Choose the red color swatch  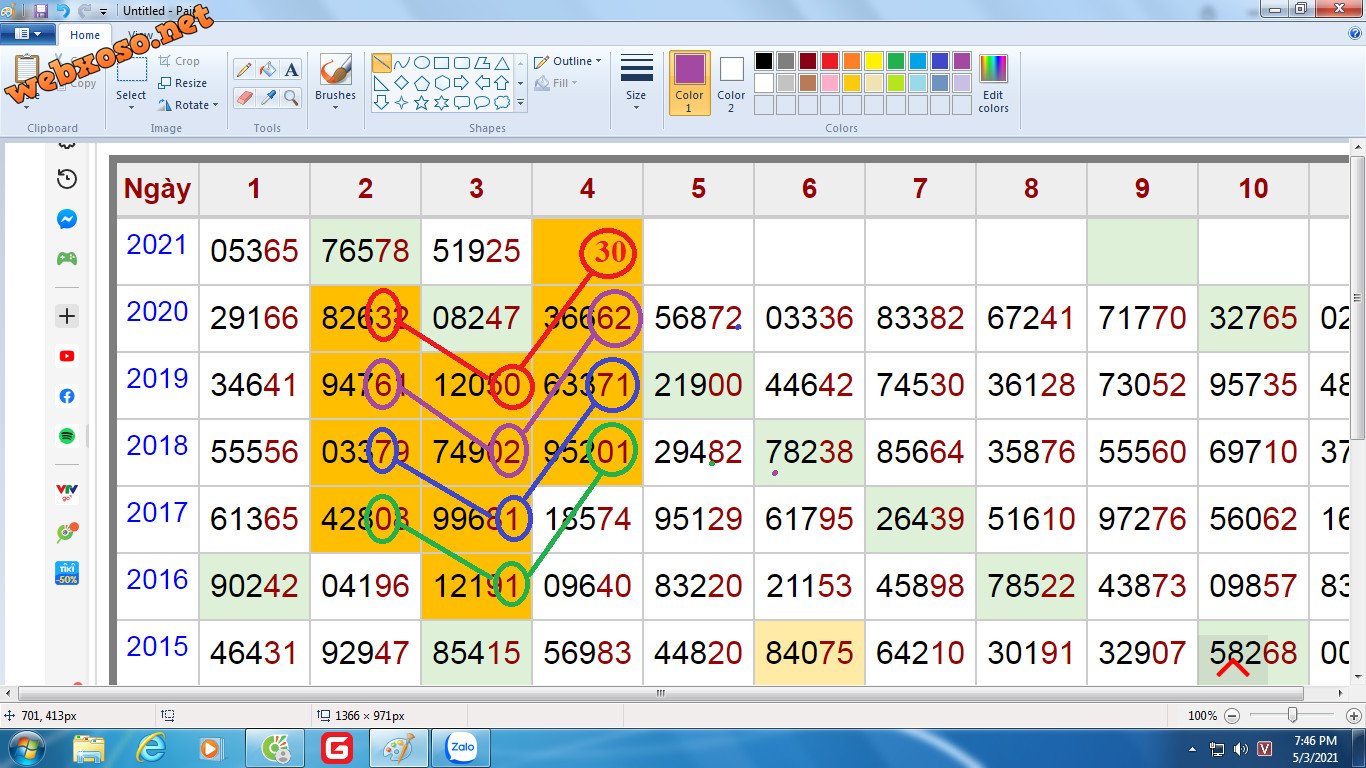point(829,61)
